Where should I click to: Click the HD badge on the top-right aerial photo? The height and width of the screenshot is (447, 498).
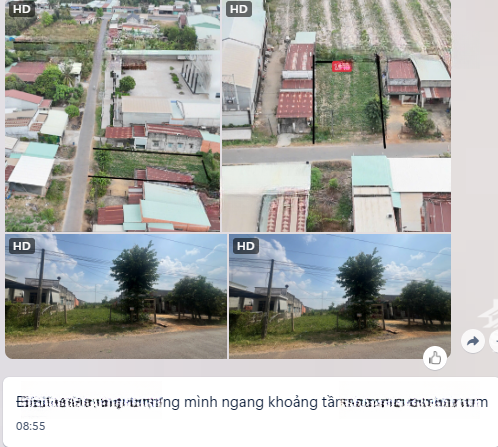click(x=239, y=9)
